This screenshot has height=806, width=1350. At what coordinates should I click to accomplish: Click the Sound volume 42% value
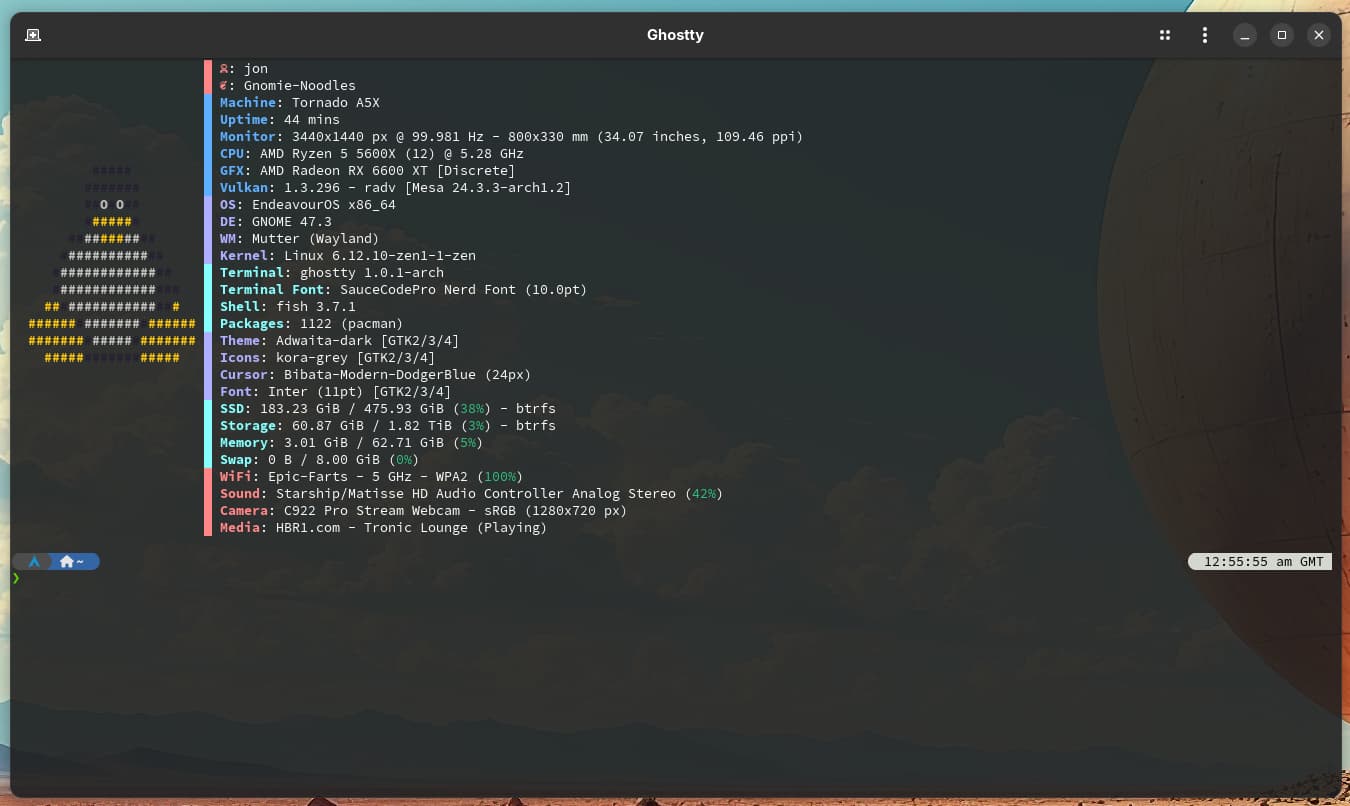pos(705,494)
